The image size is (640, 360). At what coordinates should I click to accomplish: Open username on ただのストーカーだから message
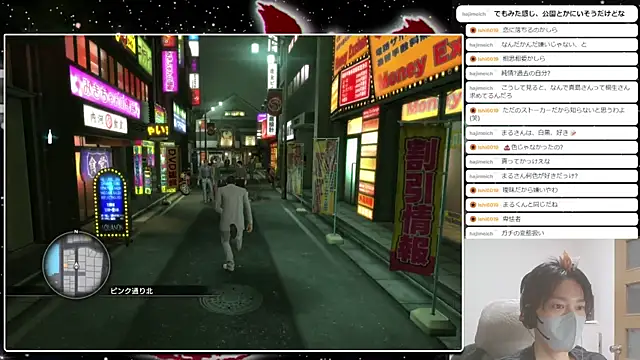[x=488, y=110]
